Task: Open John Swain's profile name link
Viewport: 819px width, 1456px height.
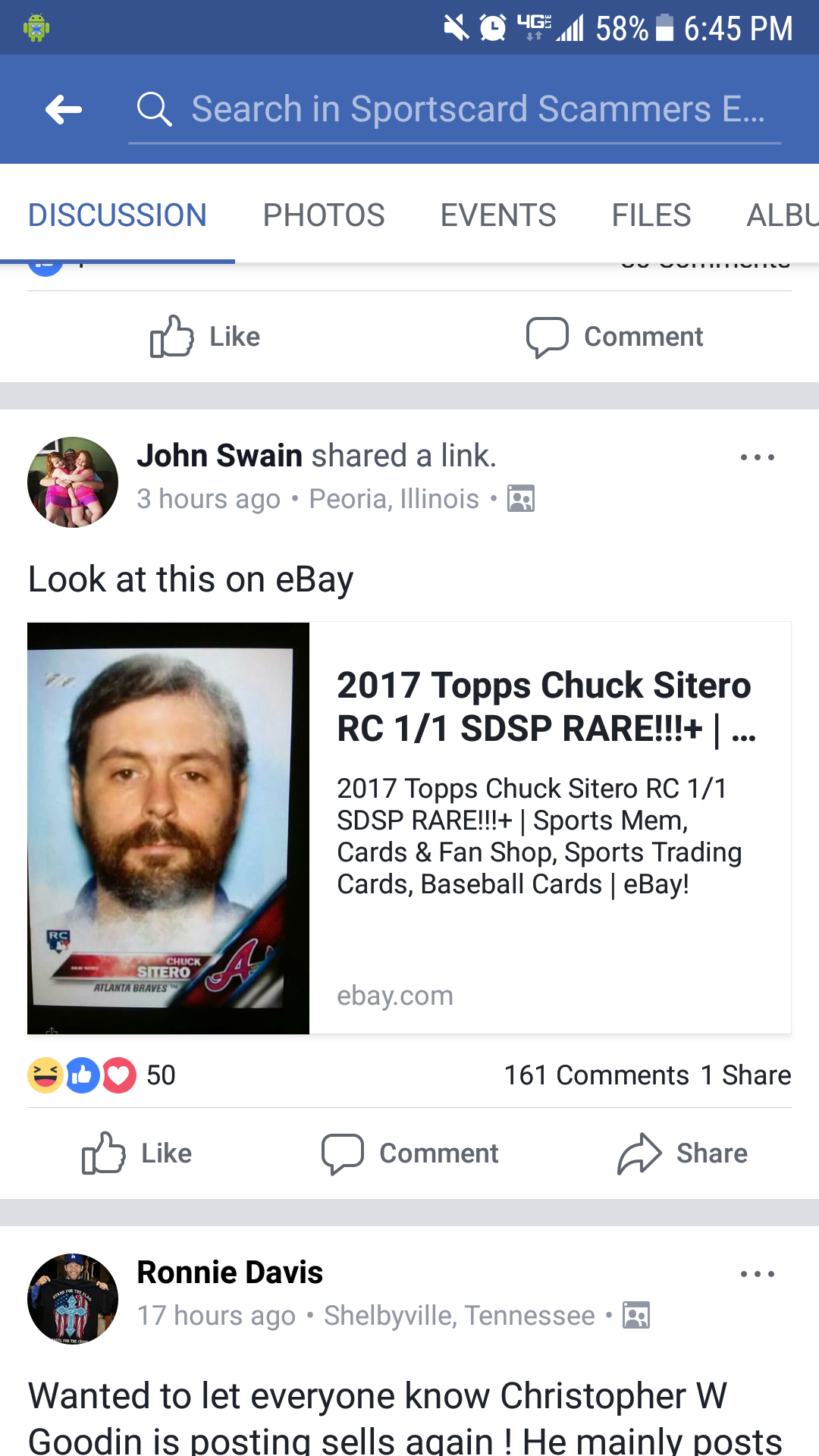Action: point(220,456)
